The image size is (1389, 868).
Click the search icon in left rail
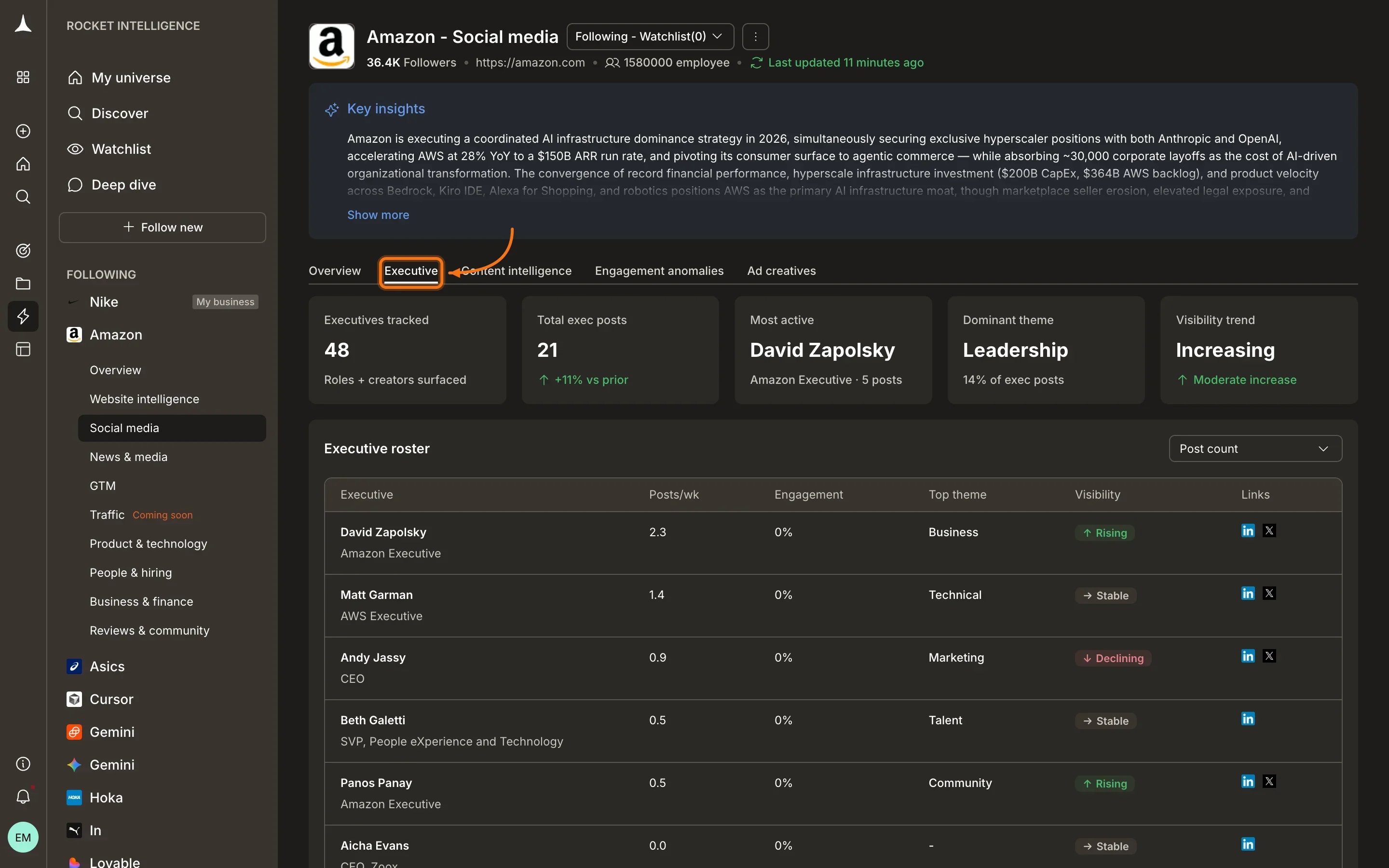pyautogui.click(x=23, y=197)
